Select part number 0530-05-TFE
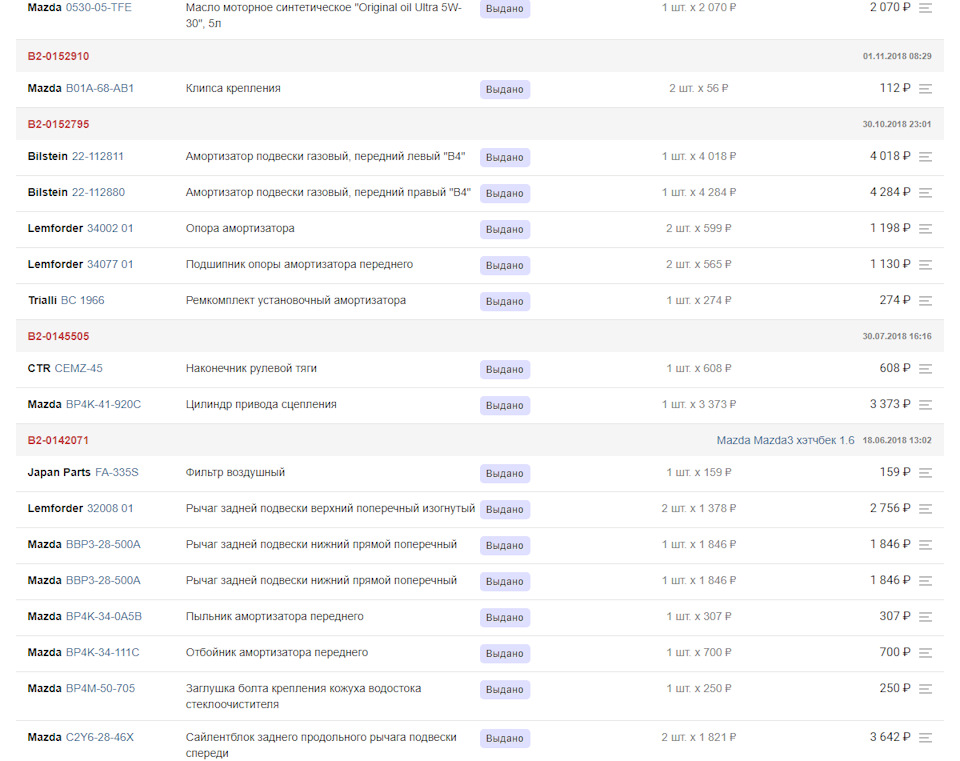The width and height of the screenshot is (960, 761). click(x=98, y=7)
